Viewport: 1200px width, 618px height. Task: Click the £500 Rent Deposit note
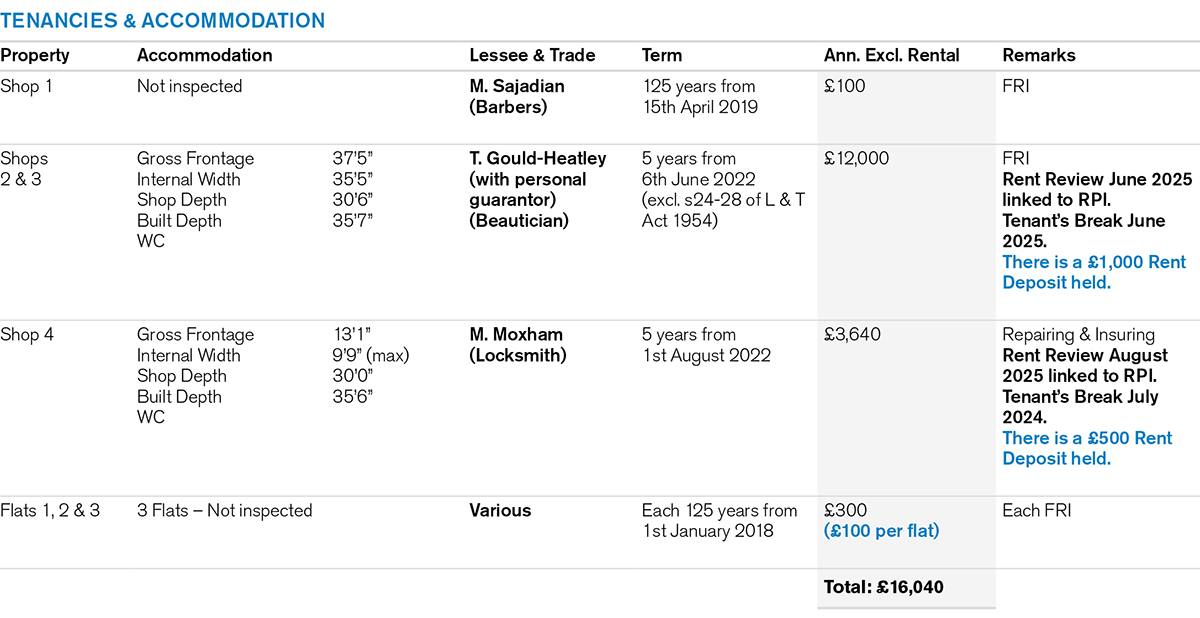point(1086,448)
